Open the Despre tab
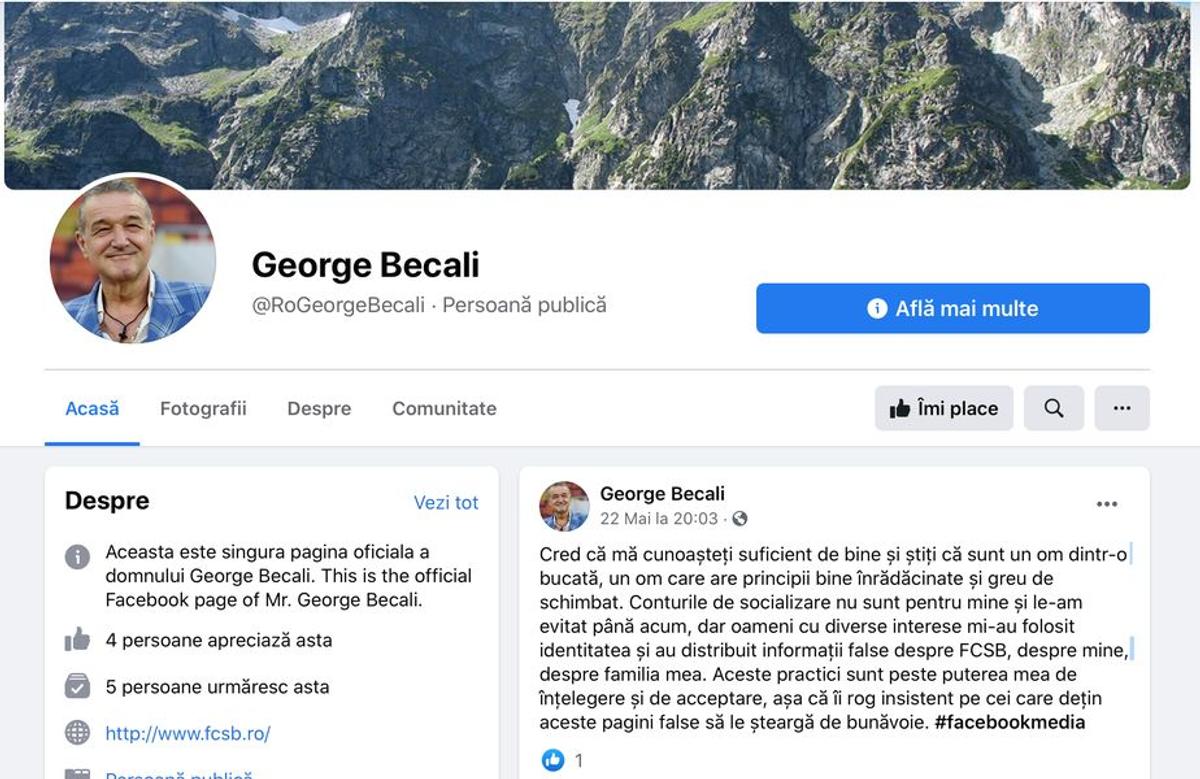This screenshot has height=779, width=1200. pos(319,408)
